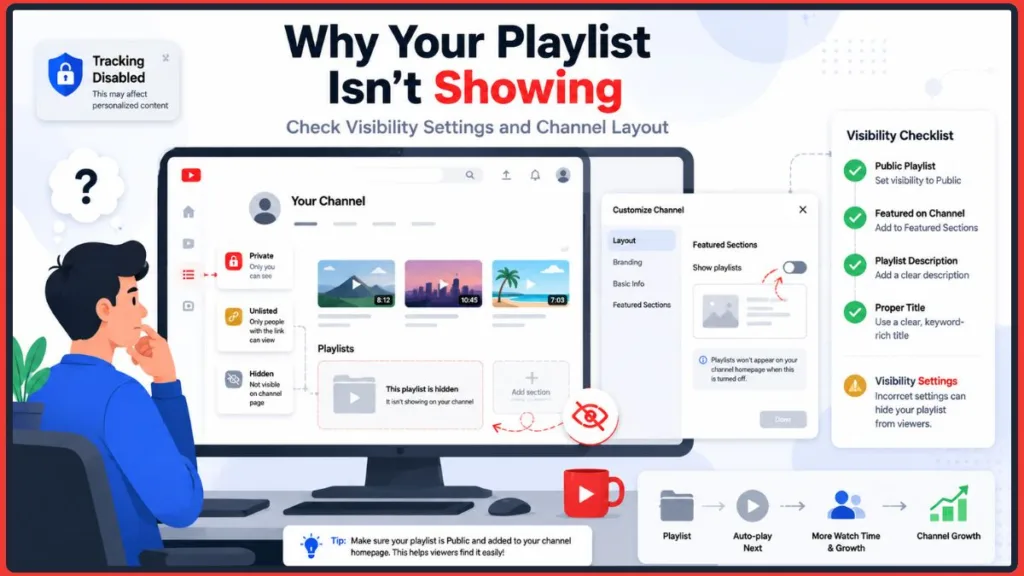The image size is (1024, 576).
Task: Click the Your Channel profile avatar
Action: [x=264, y=208]
